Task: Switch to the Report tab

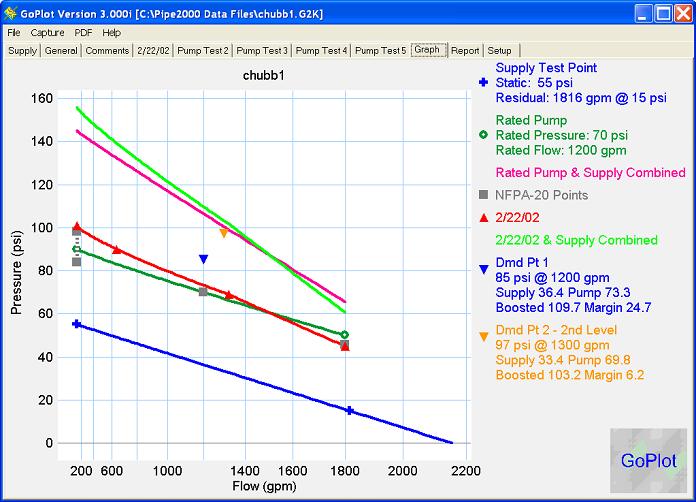Action: click(x=465, y=51)
